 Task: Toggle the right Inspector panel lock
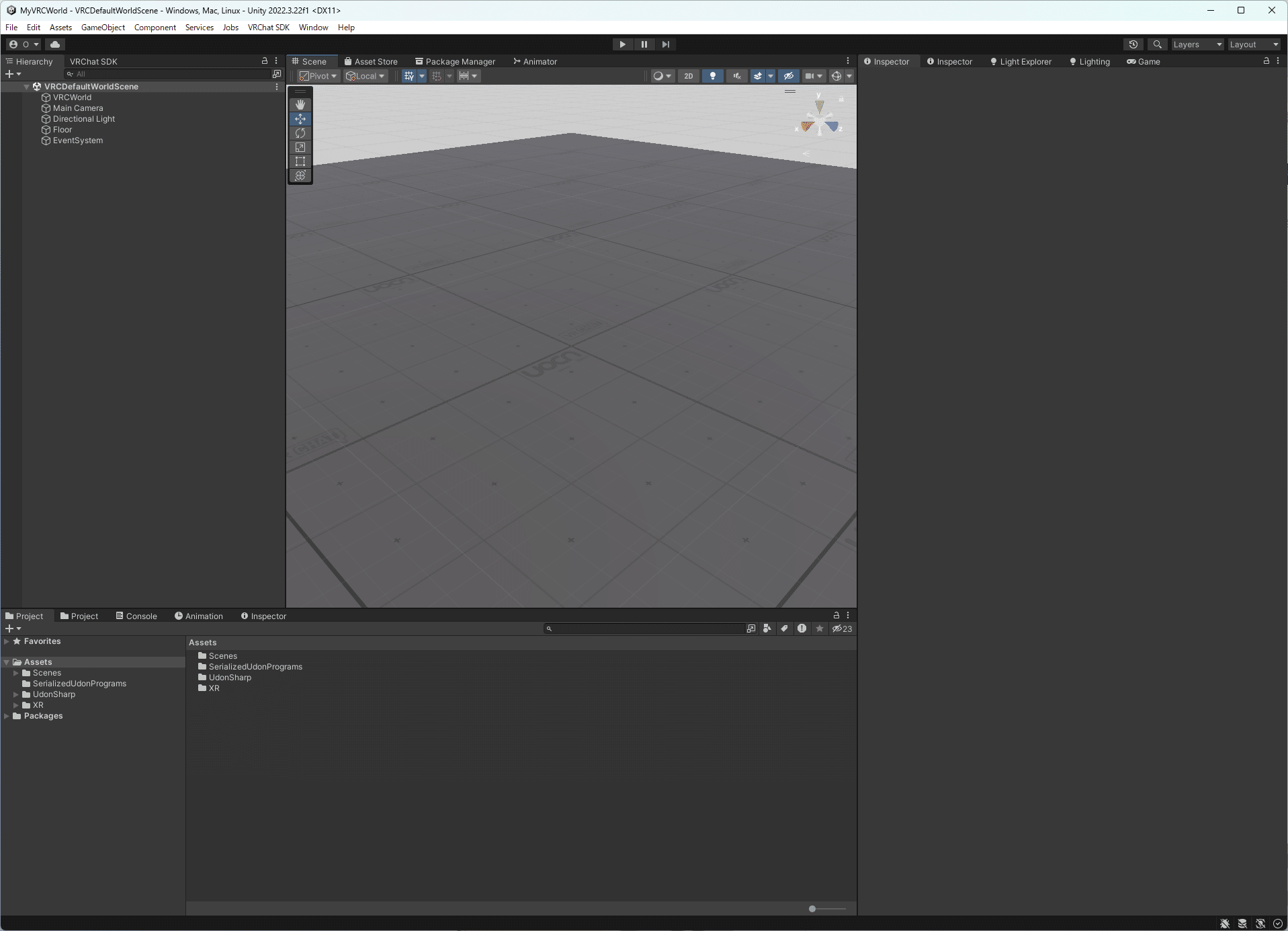pos(1266,60)
